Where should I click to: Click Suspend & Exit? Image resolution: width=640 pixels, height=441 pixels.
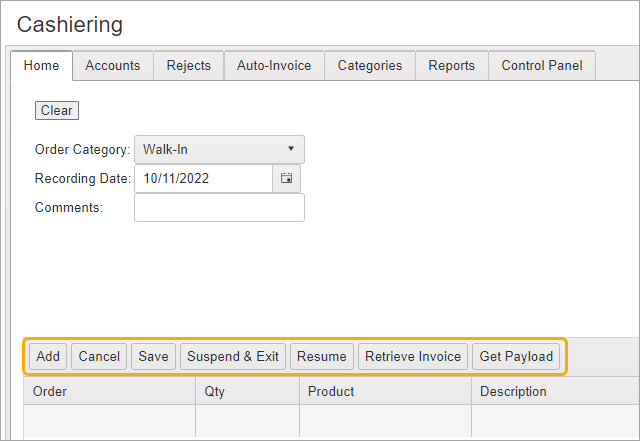tap(233, 356)
